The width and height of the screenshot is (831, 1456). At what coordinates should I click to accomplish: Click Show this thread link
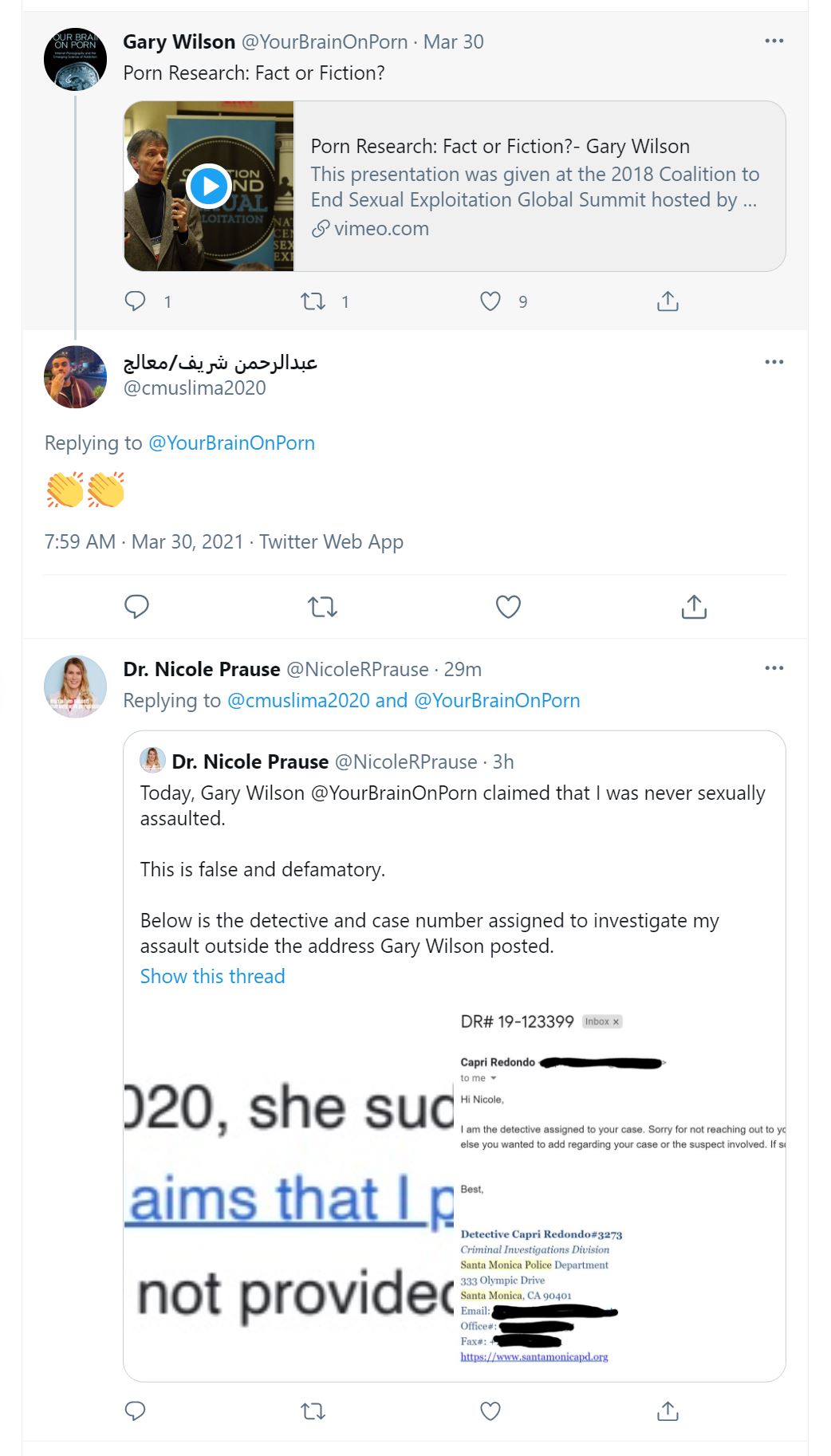pyautogui.click(x=212, y=976)
